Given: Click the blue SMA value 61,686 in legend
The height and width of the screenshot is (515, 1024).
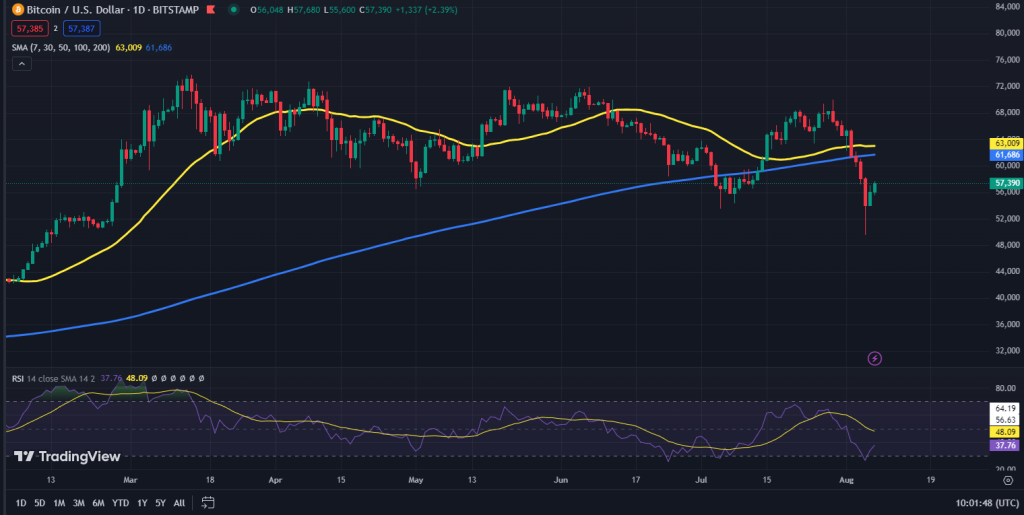Looking at the screenshot, I should 158,47.
